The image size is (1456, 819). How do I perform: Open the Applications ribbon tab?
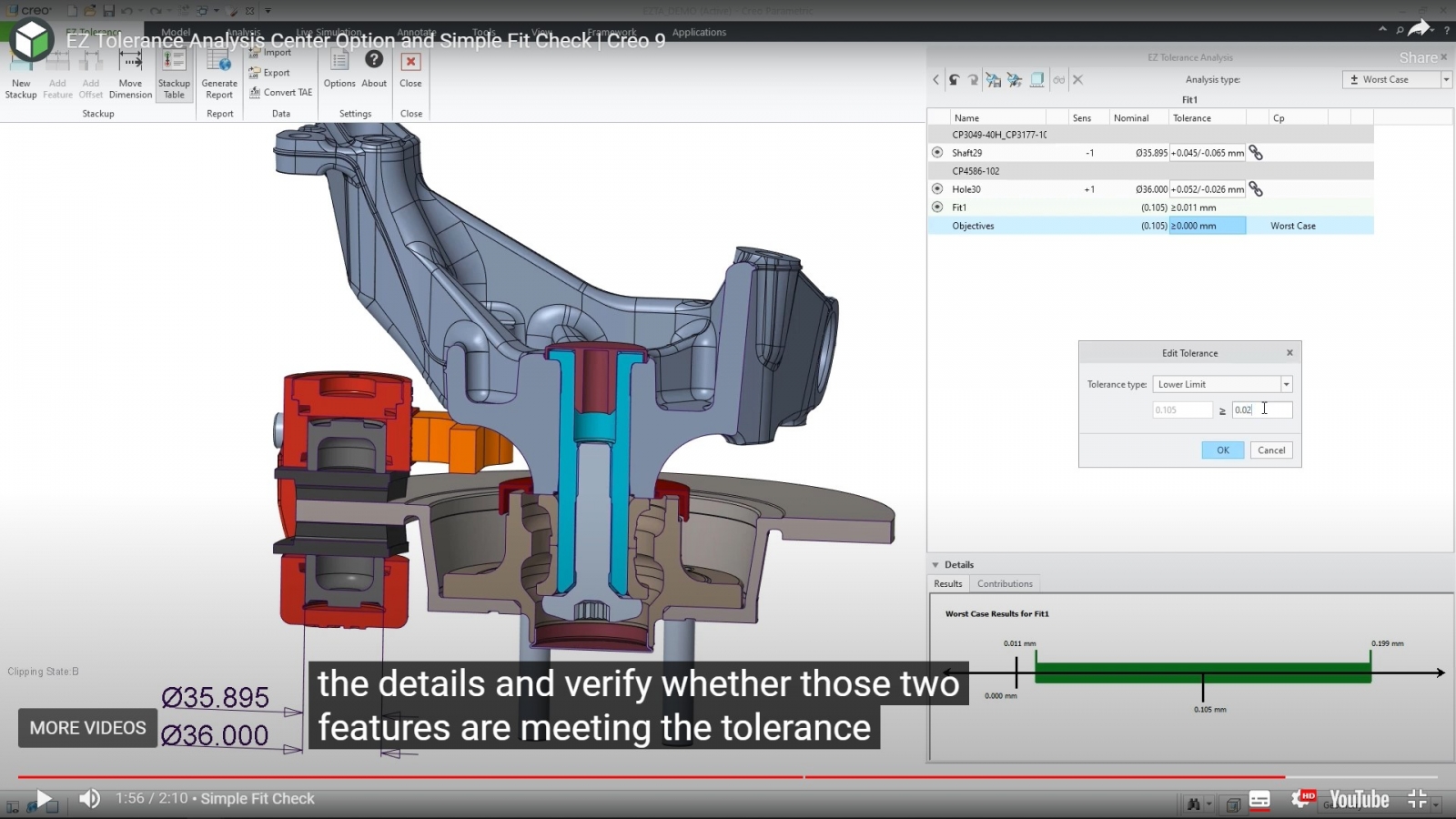[x=699, y=32]
